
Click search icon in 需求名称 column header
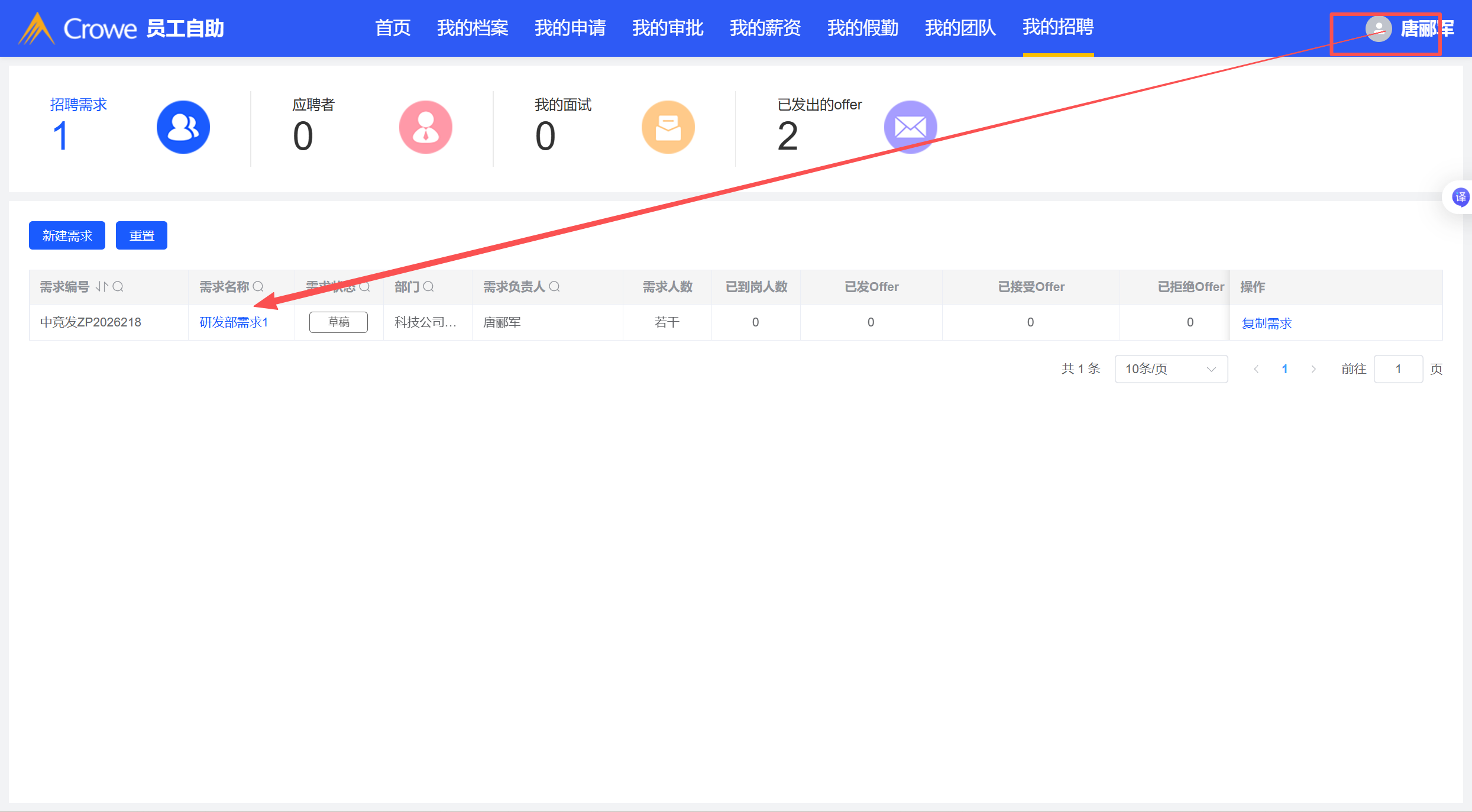[x=258, y=287]
